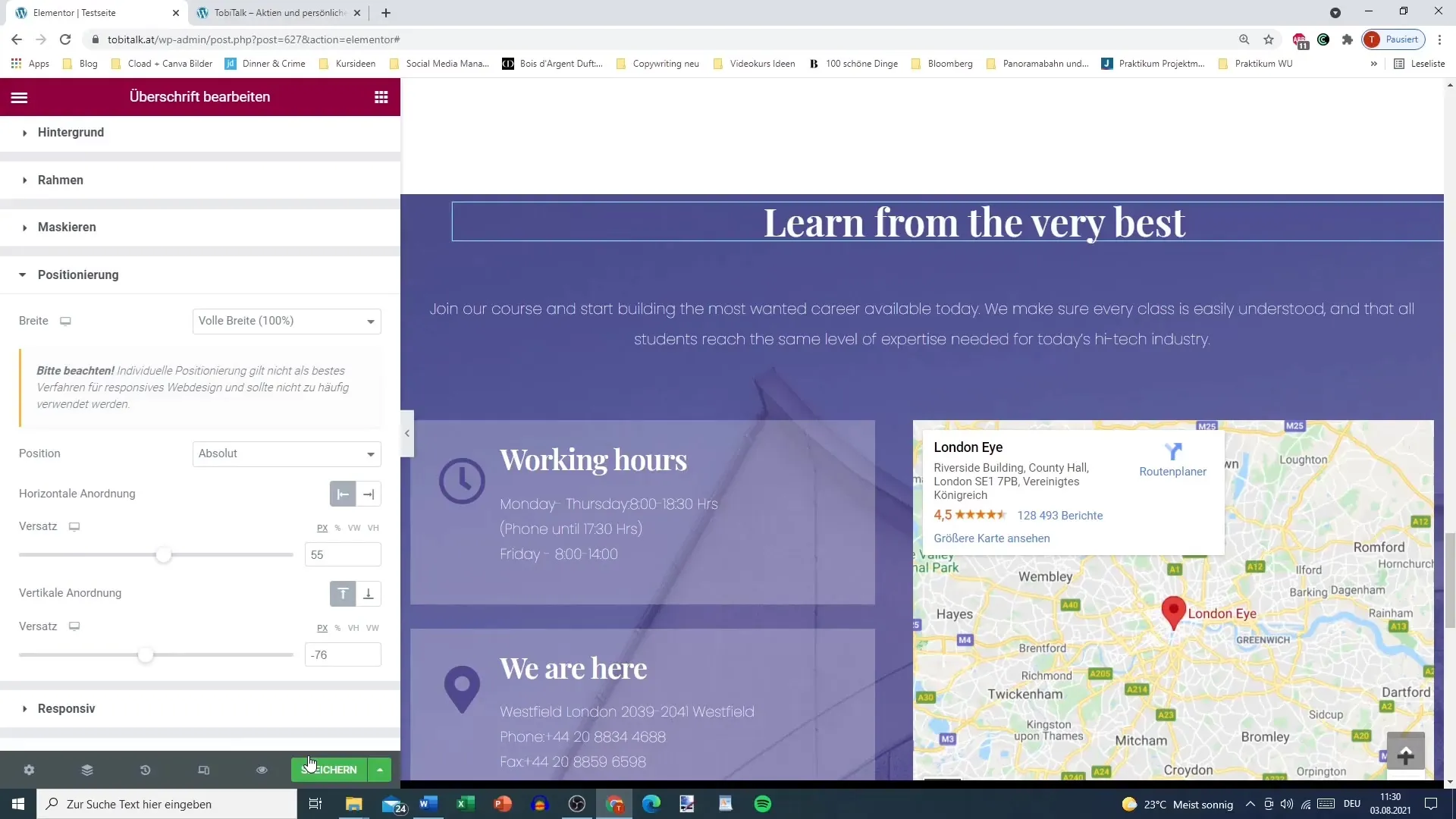
Task: Reload the page
Action: 65,39
